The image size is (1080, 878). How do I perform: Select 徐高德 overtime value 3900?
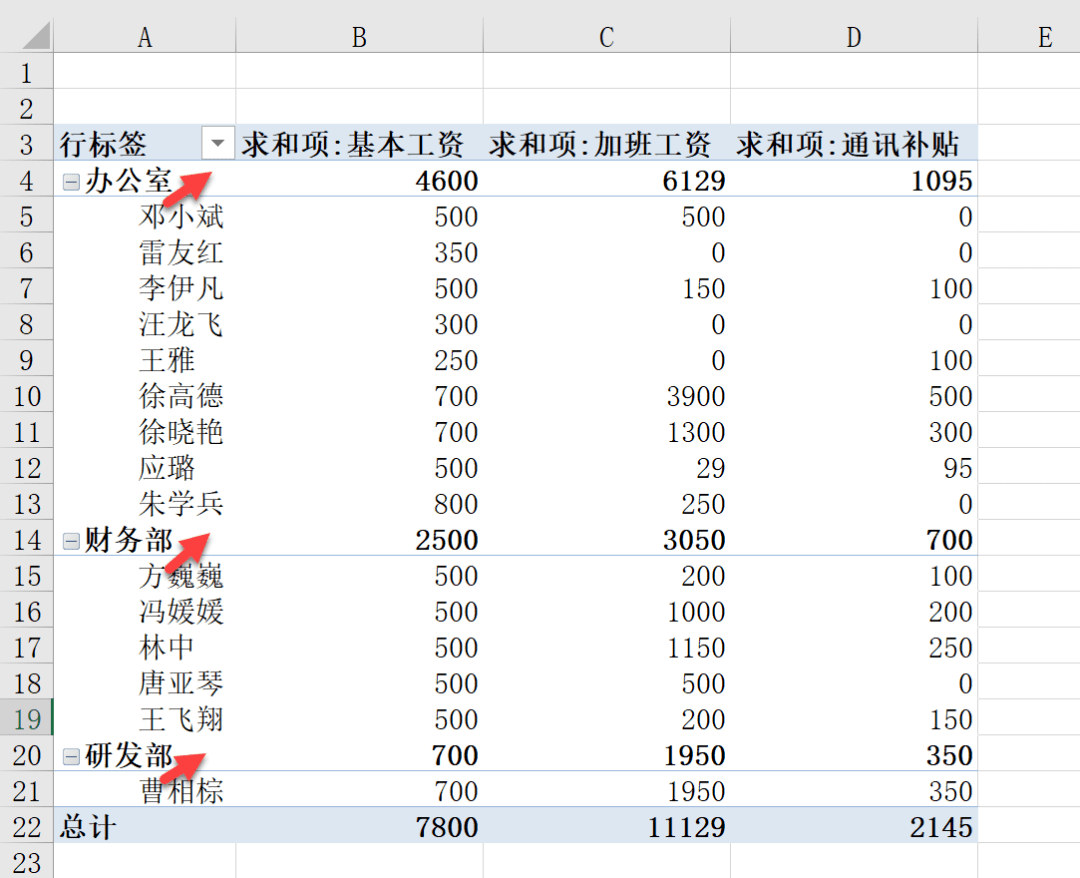[607, 395]
